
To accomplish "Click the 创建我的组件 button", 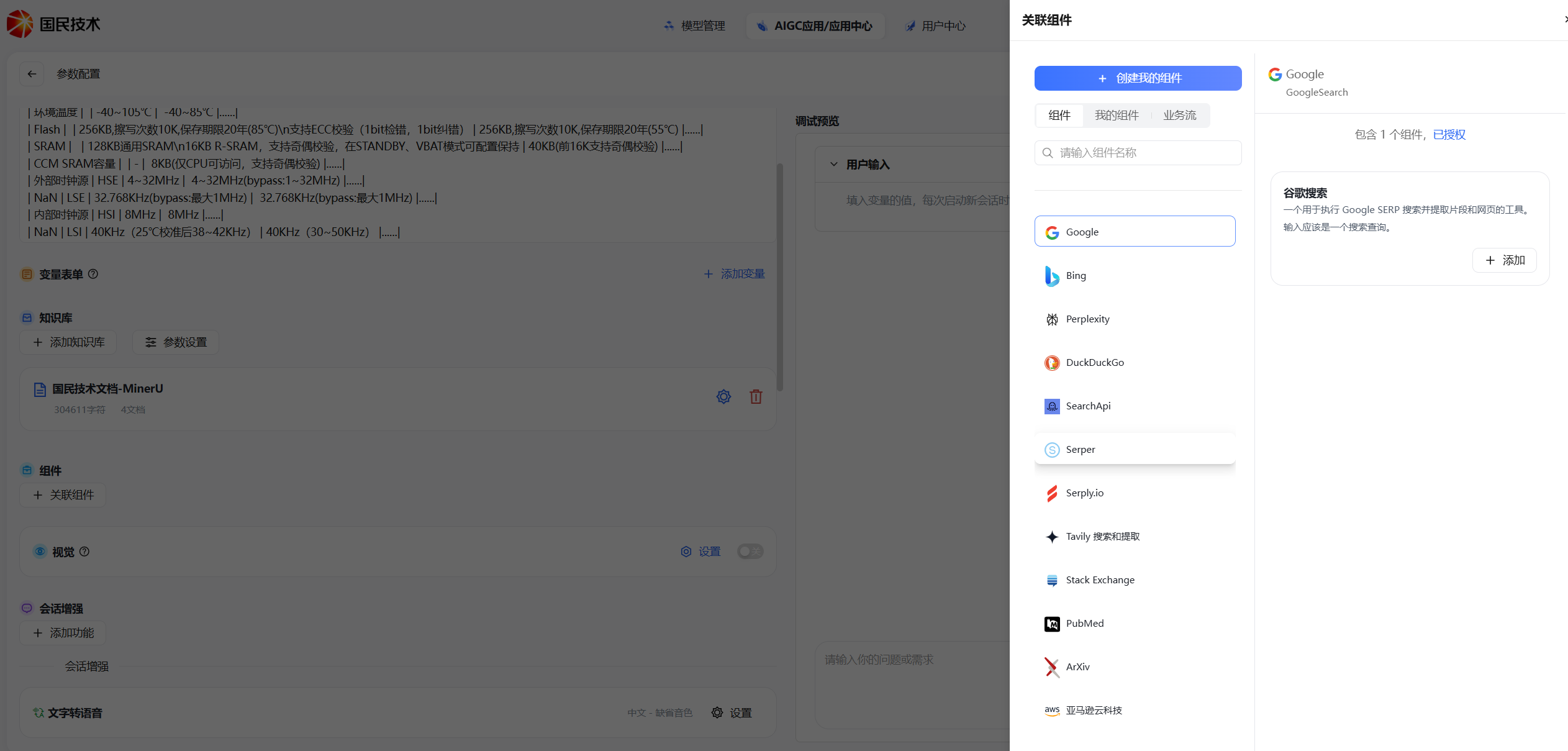I will click(1138, 78).
